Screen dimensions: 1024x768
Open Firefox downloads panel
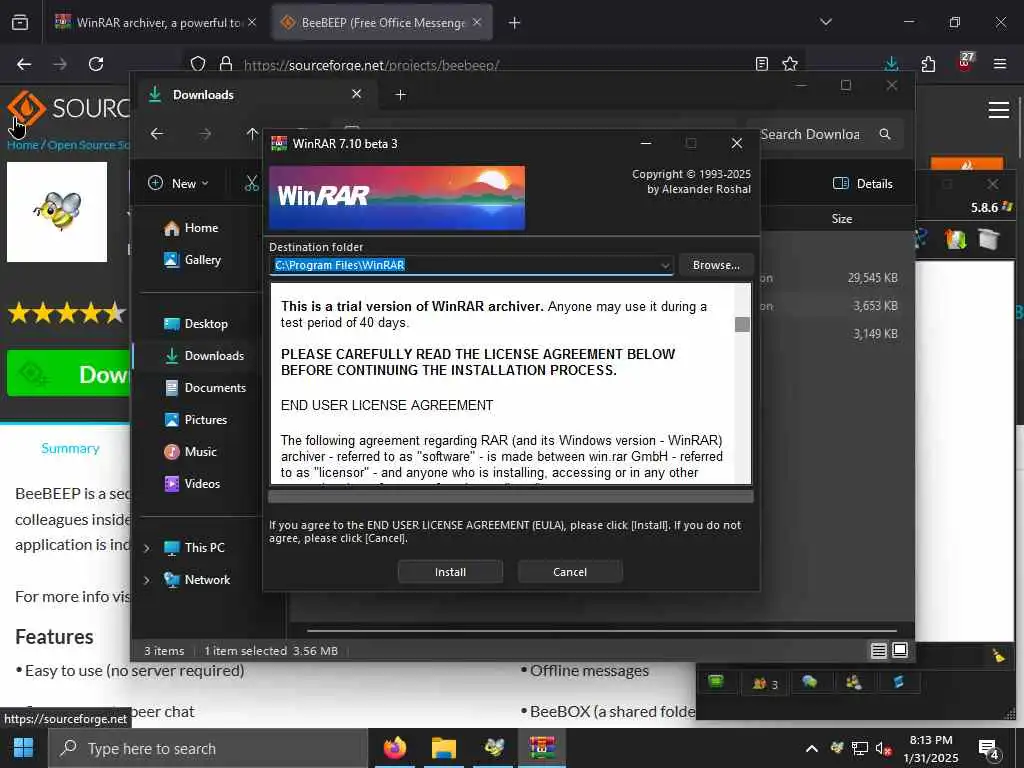tap(891, 63)
